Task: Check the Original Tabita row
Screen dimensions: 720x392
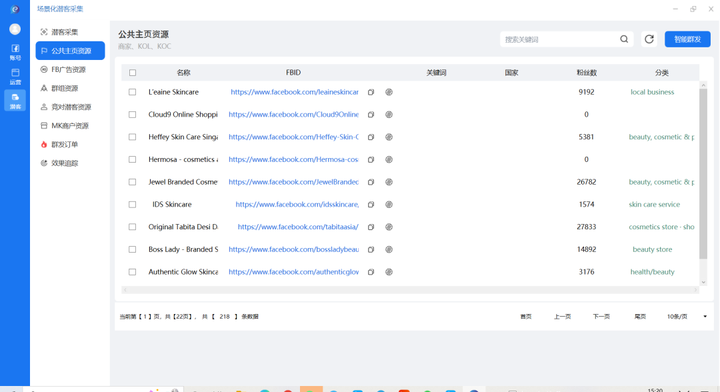Action: pos(132,227)
